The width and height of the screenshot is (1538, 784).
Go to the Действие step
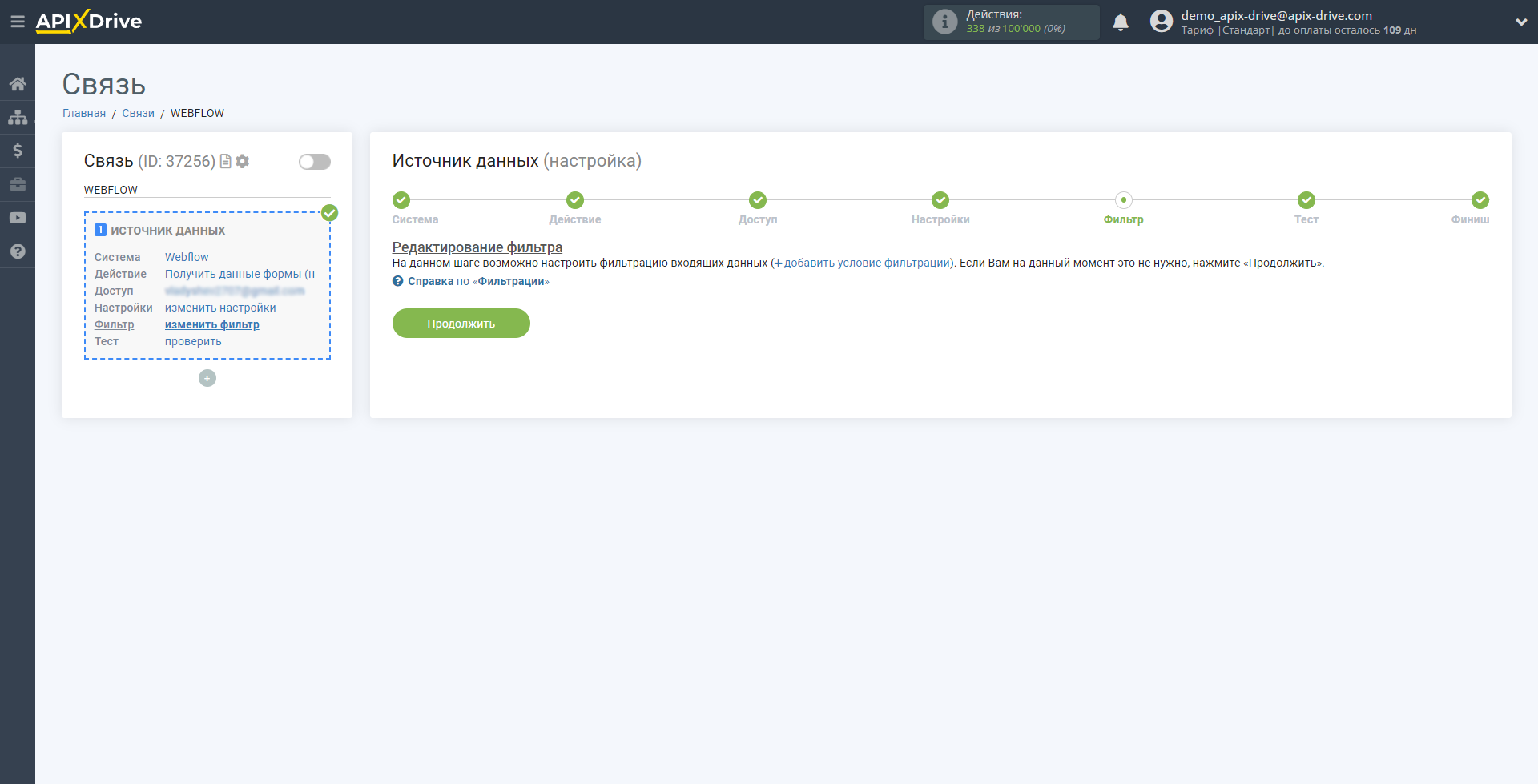pos(575,200)
